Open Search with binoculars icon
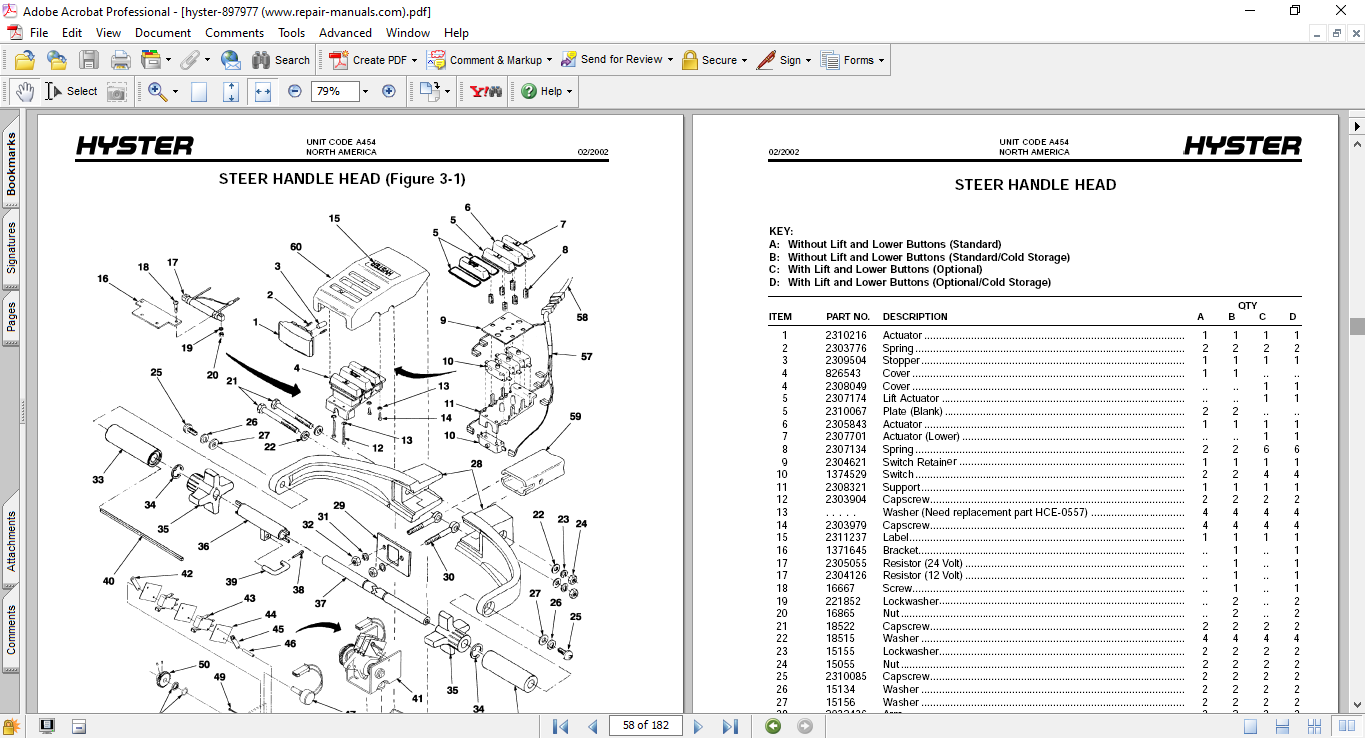Viewport: 1365px width, 738px height. click(281, 60)
